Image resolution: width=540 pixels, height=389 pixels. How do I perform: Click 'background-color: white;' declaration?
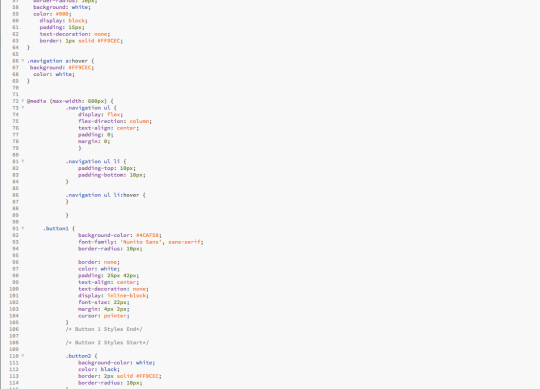tap(116, 362)
